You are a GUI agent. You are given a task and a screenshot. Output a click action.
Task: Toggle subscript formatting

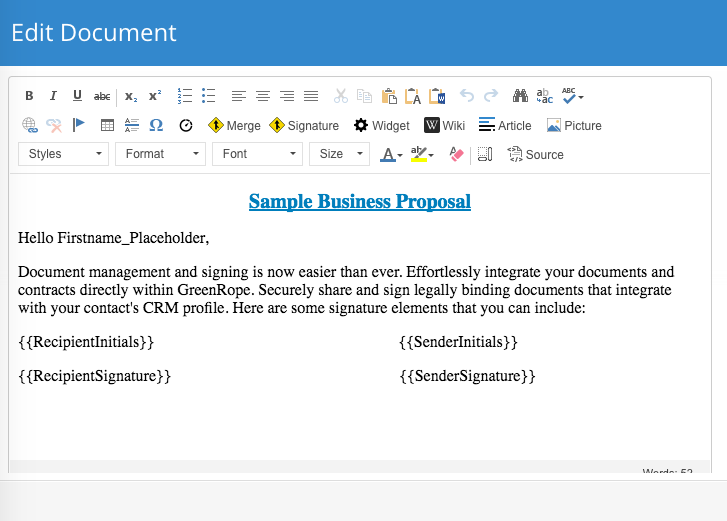(x=131, y=96)
